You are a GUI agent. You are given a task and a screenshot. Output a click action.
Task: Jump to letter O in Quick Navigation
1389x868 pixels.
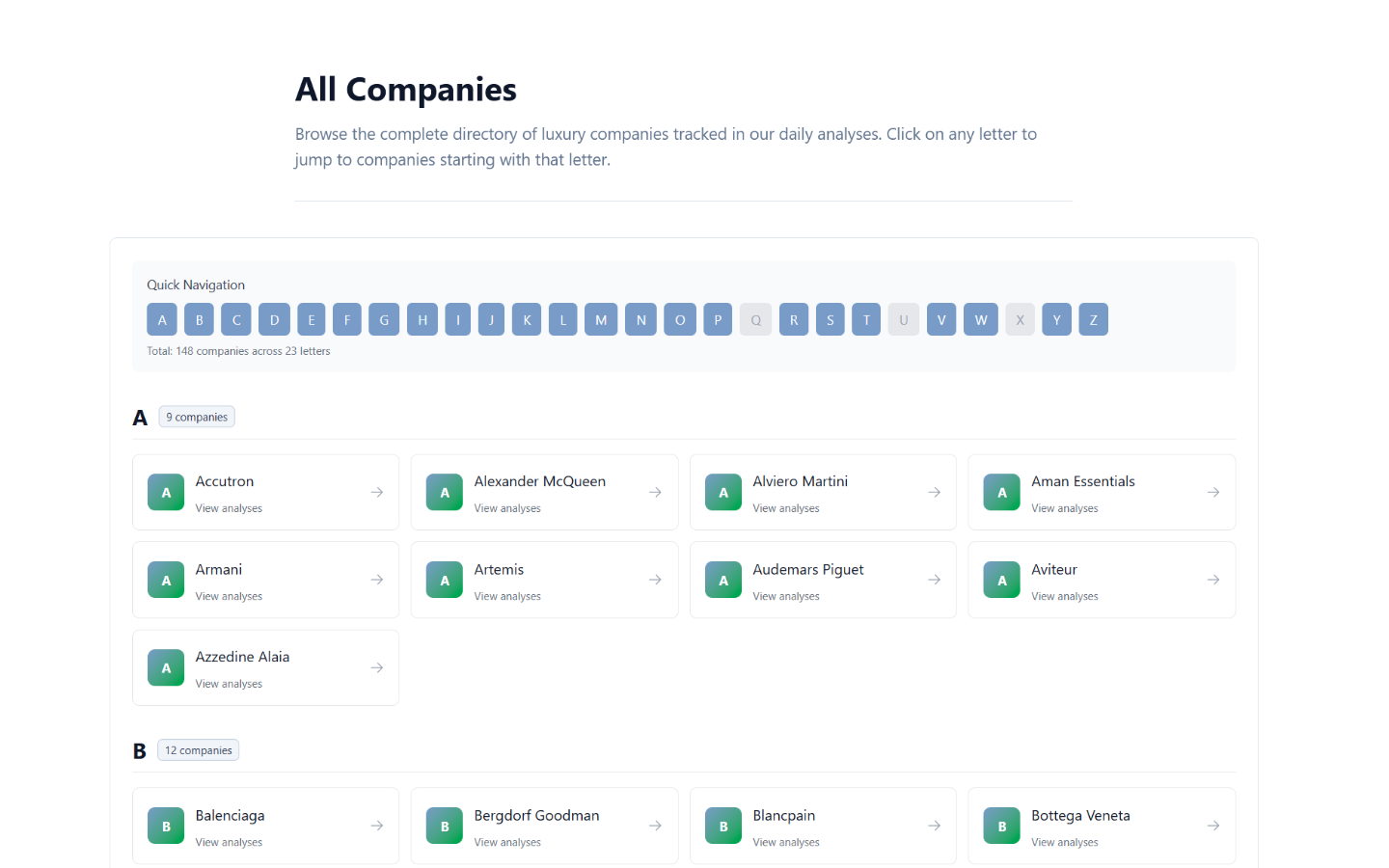coord(680,319)
